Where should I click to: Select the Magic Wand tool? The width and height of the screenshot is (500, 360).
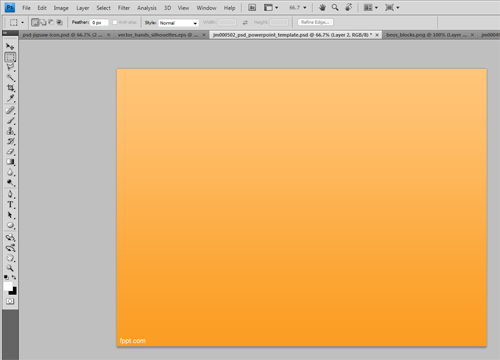[11, 78]
